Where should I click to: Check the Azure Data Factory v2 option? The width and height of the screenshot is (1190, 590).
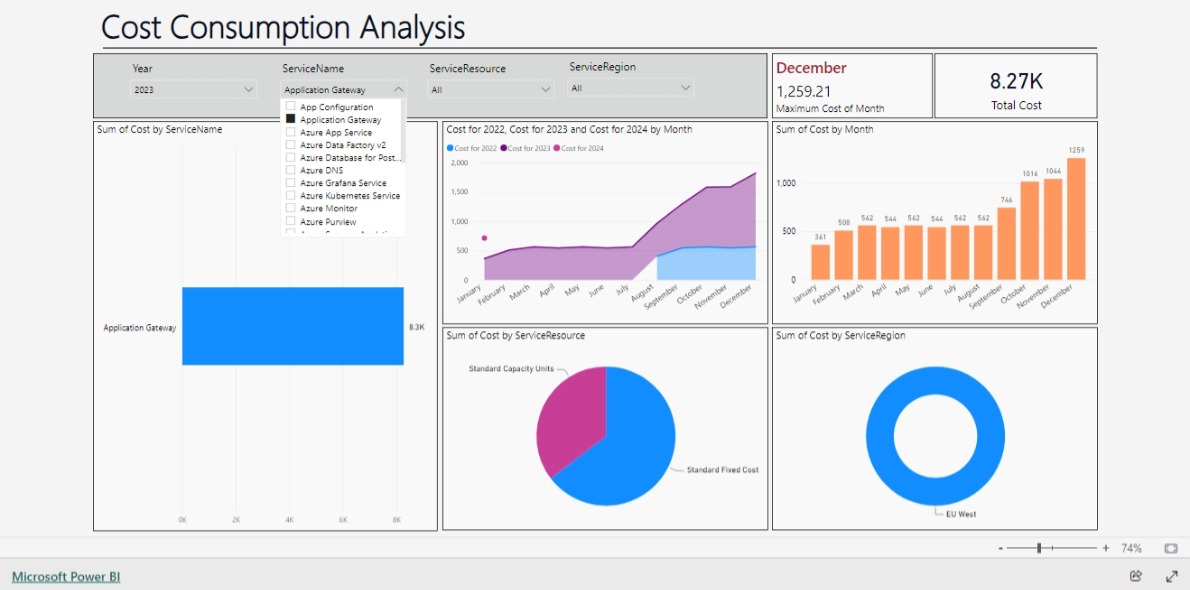(x=291, y=144)
